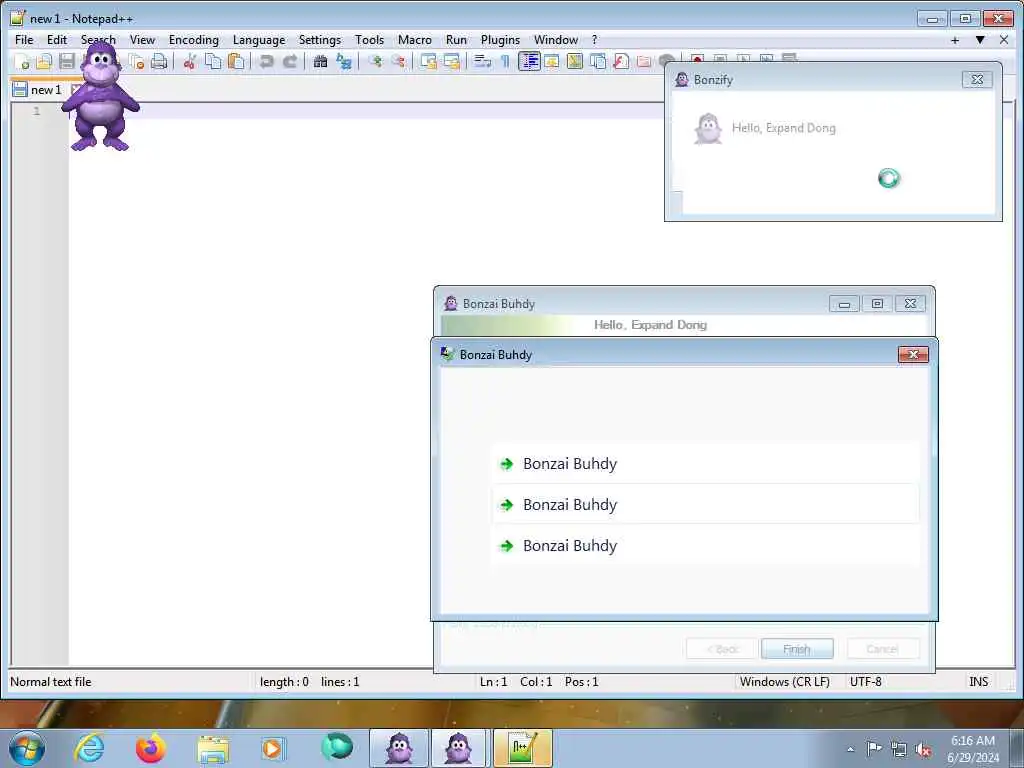1024x768 pixels.
Task: Click line number 1 in the gutter
Action: (x=37, y=111)
